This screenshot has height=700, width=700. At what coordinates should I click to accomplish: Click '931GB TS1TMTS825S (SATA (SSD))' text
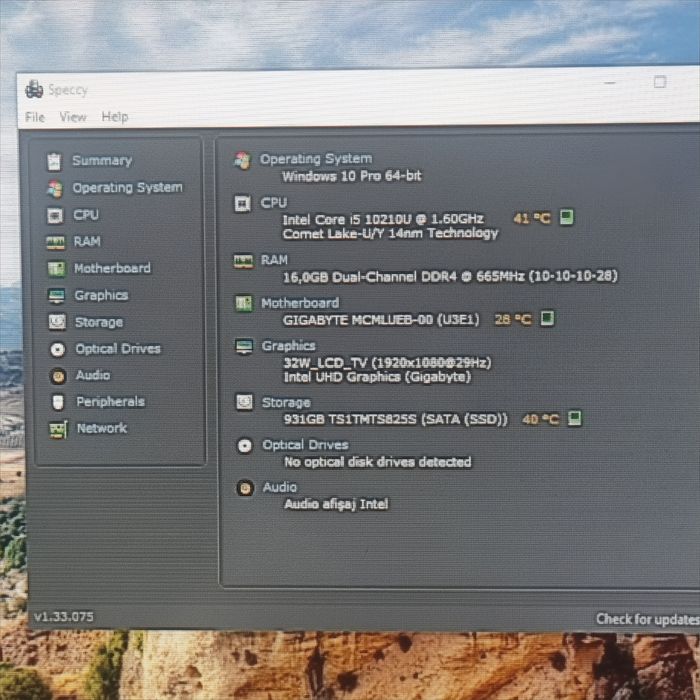[396, 419]
